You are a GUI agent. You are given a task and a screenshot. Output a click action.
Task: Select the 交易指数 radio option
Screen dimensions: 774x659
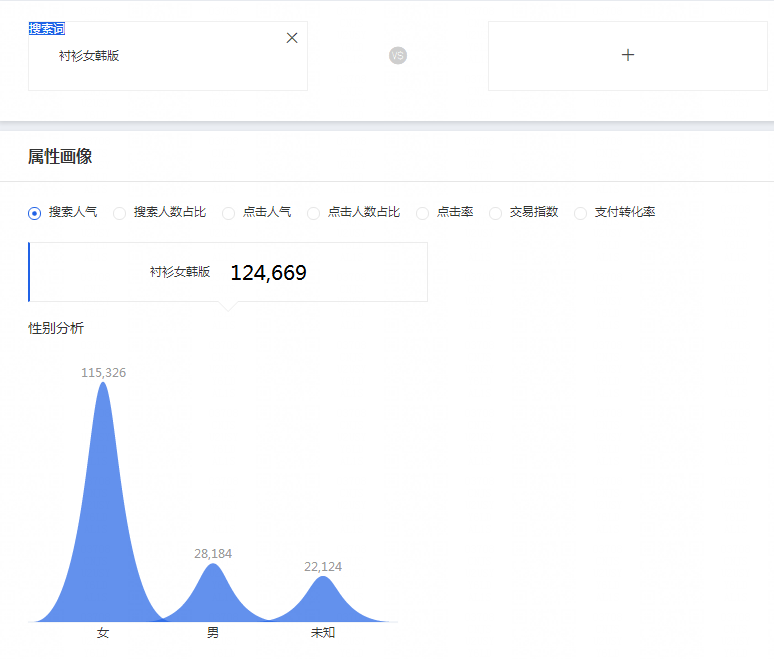tap(495, 213)
